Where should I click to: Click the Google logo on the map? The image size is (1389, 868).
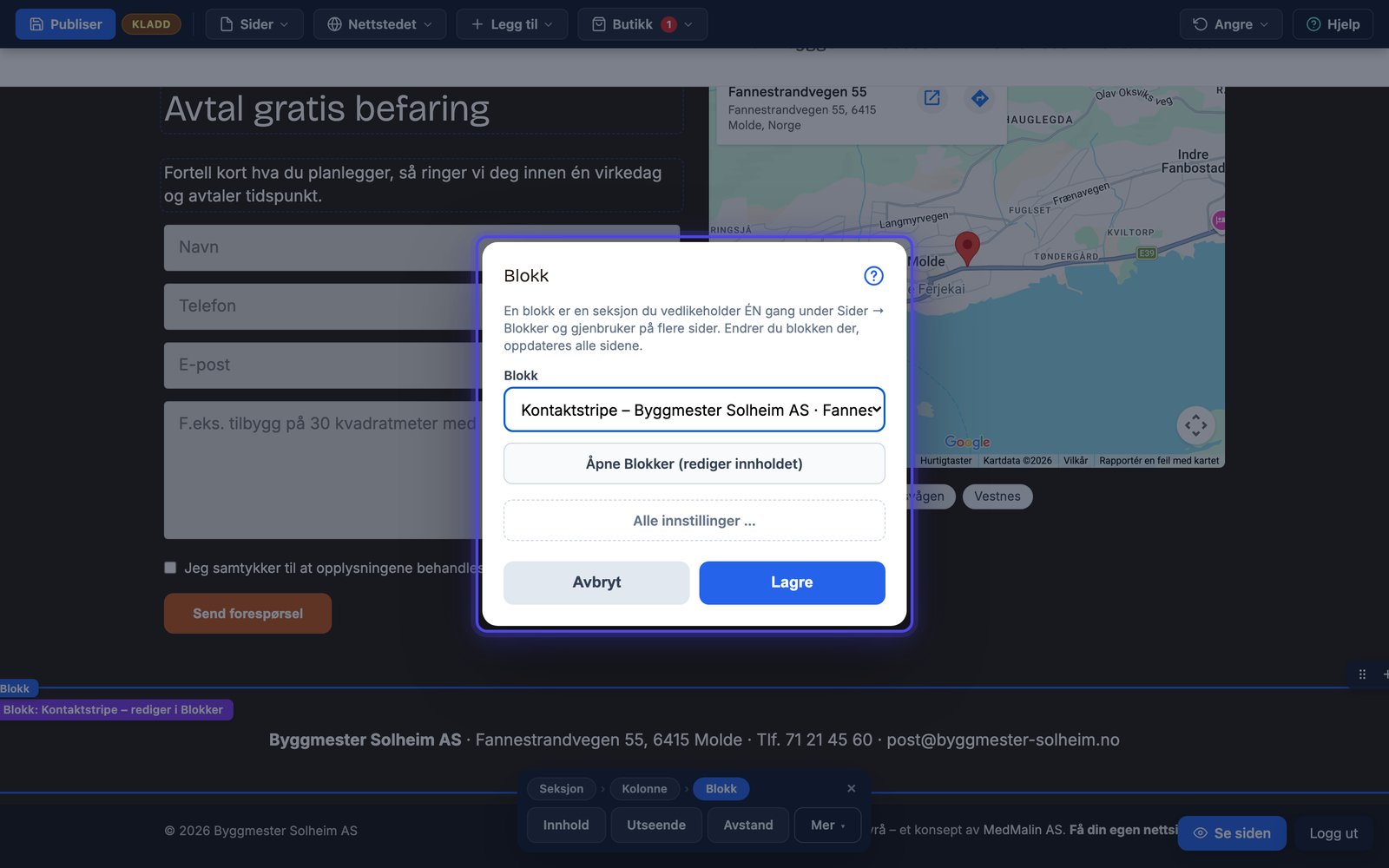coord(967,442)
